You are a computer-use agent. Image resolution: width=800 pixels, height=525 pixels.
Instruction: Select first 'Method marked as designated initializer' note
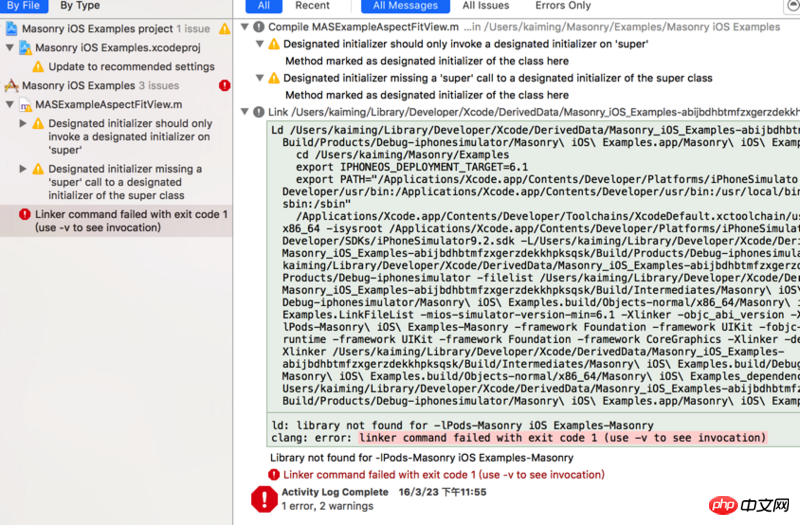[x=427, y=61]
